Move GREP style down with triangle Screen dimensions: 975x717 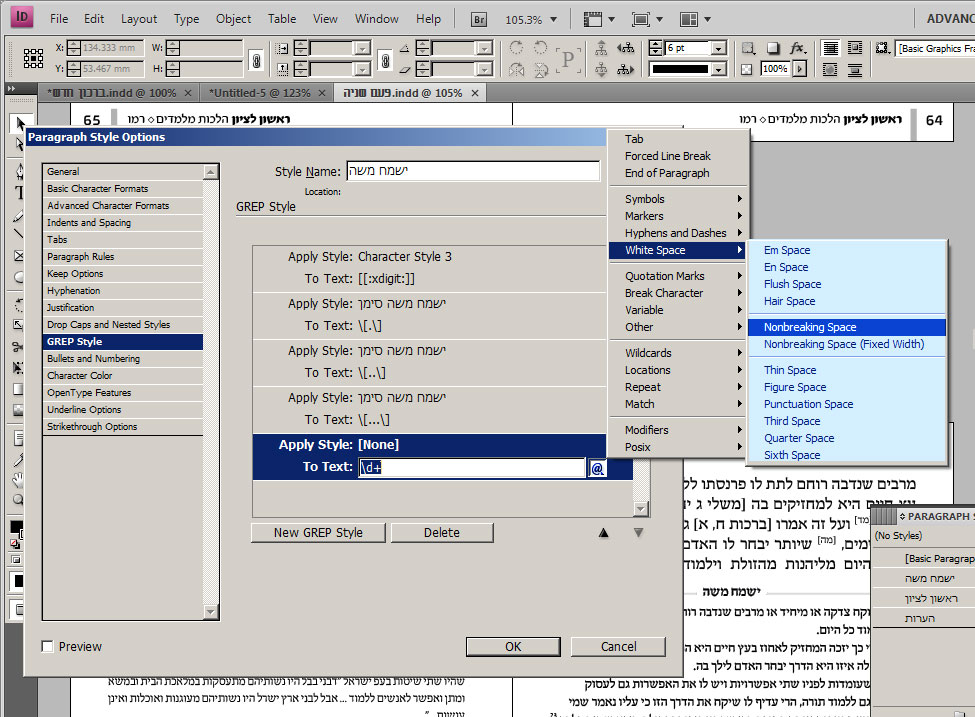(639, 533)
